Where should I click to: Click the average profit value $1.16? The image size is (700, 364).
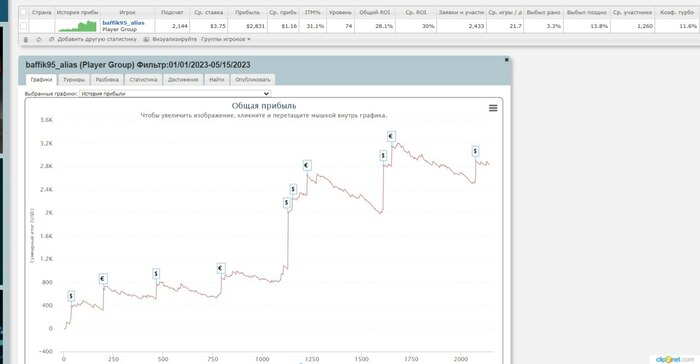point(289,26)
